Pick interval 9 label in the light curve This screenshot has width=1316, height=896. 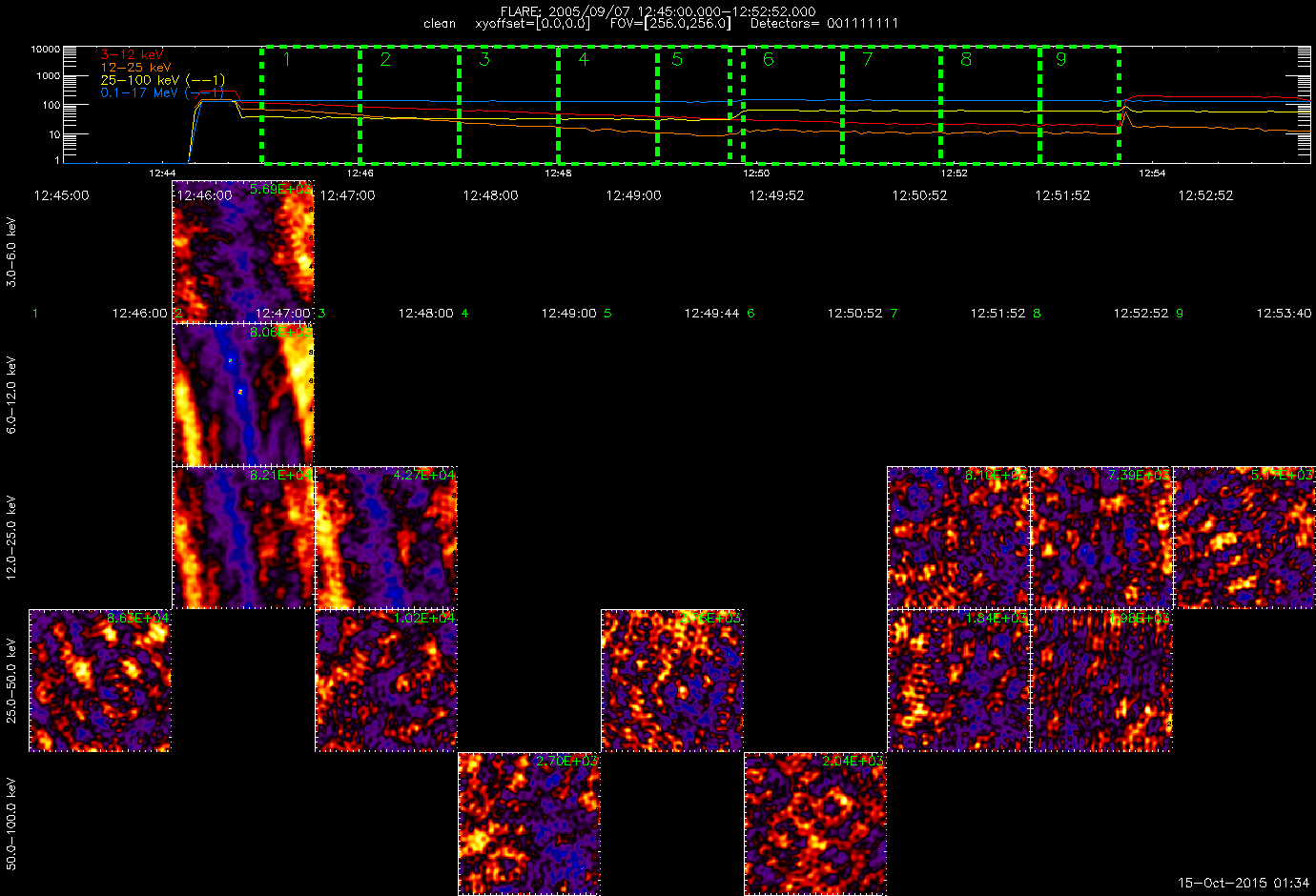coord(1061,59)
